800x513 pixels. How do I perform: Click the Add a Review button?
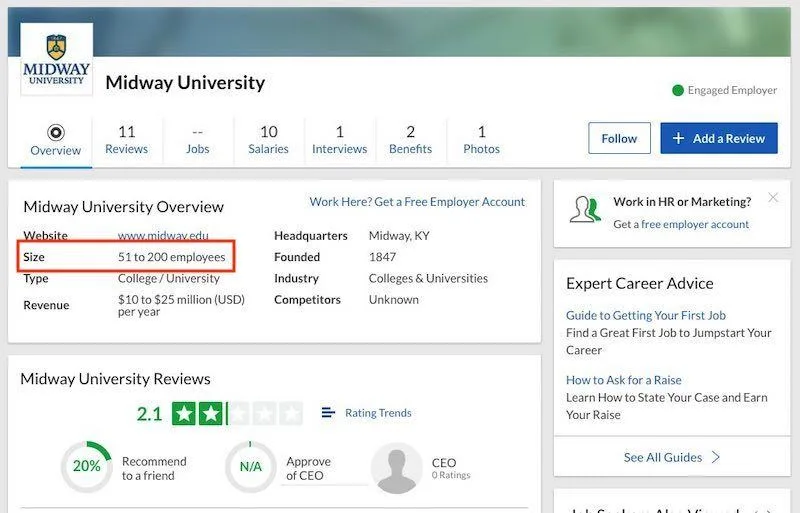click(719, 138)
